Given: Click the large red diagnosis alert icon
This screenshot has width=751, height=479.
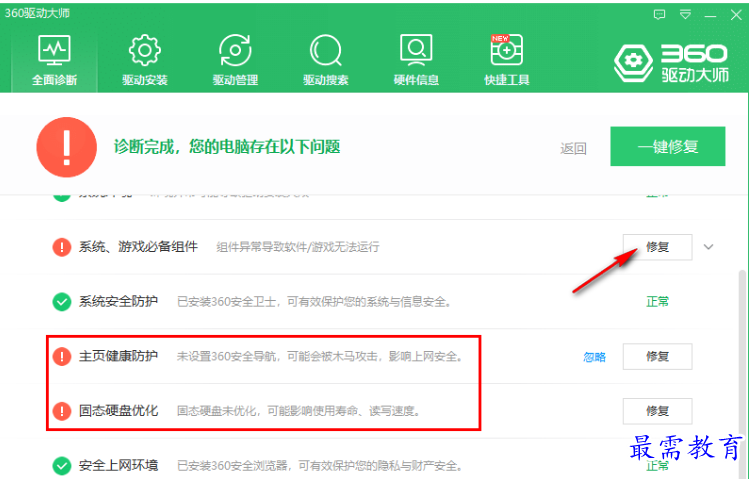Looking at the screenshot, I should pos(67,147).
